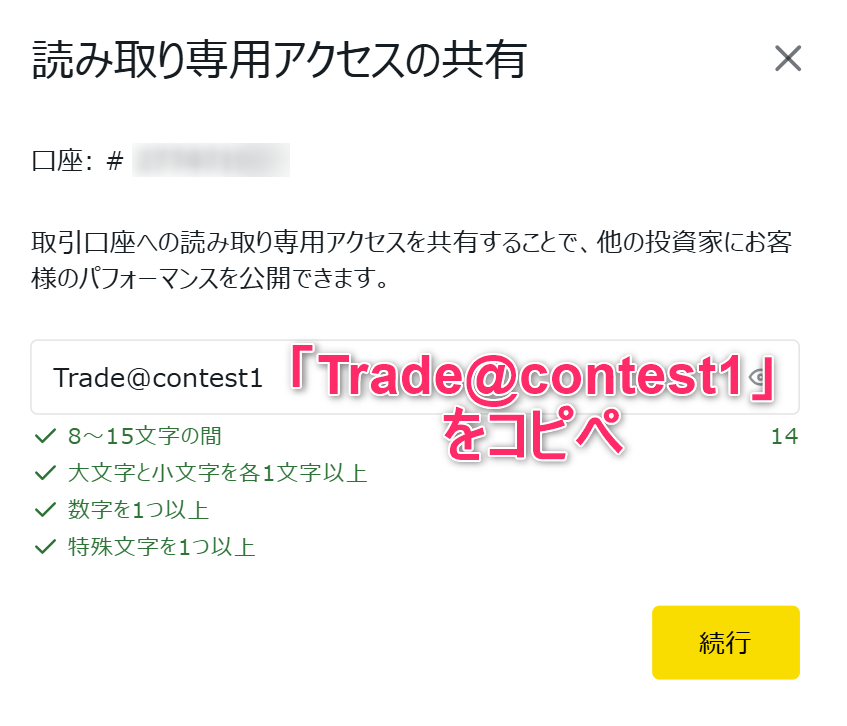
Task: Select the 大文字と小文字を各1文字以上 requirement text
Action: pos(218,473)
